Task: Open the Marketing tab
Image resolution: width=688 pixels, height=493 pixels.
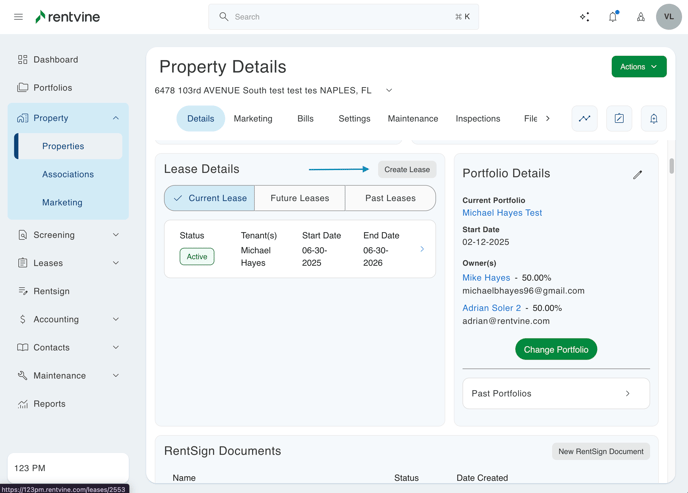Action: coord(253,119)
